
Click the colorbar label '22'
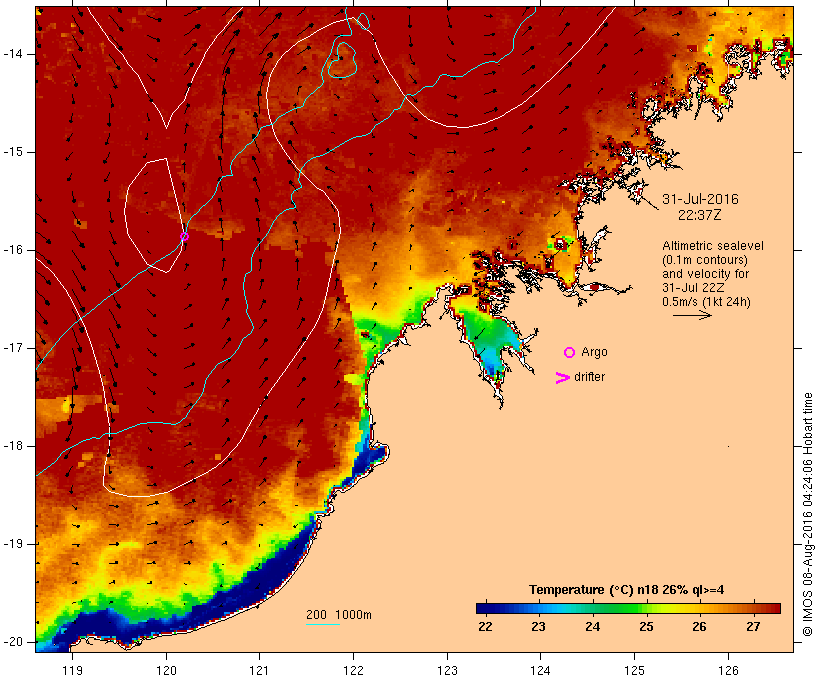coord(485,627)
